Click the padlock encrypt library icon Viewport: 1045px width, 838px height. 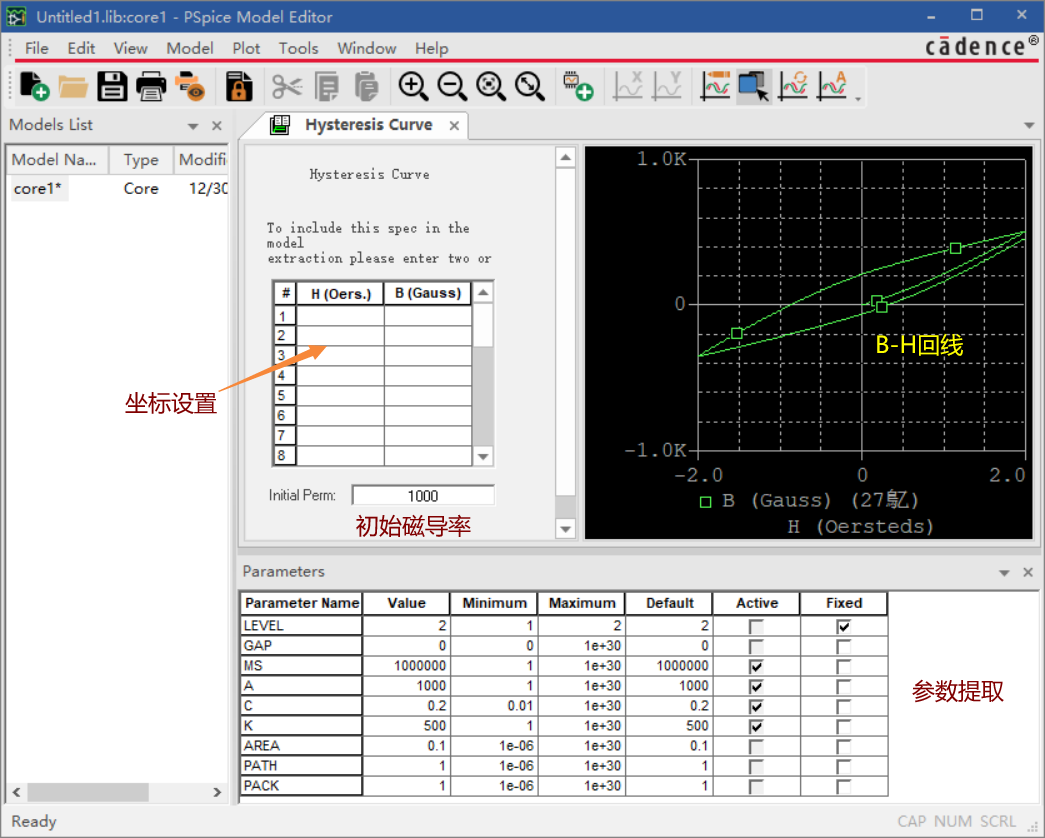(239, 86)
